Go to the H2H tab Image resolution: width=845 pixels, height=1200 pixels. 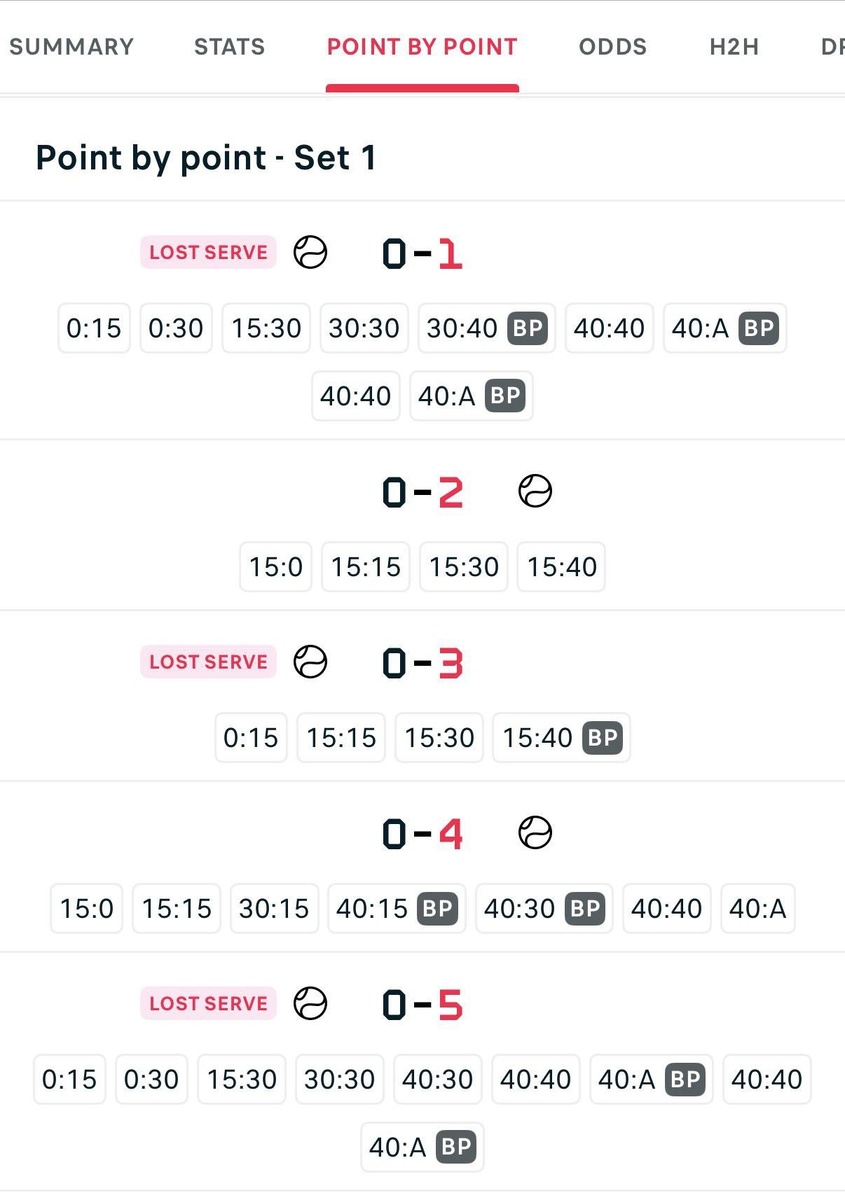(x=734, y=46)
